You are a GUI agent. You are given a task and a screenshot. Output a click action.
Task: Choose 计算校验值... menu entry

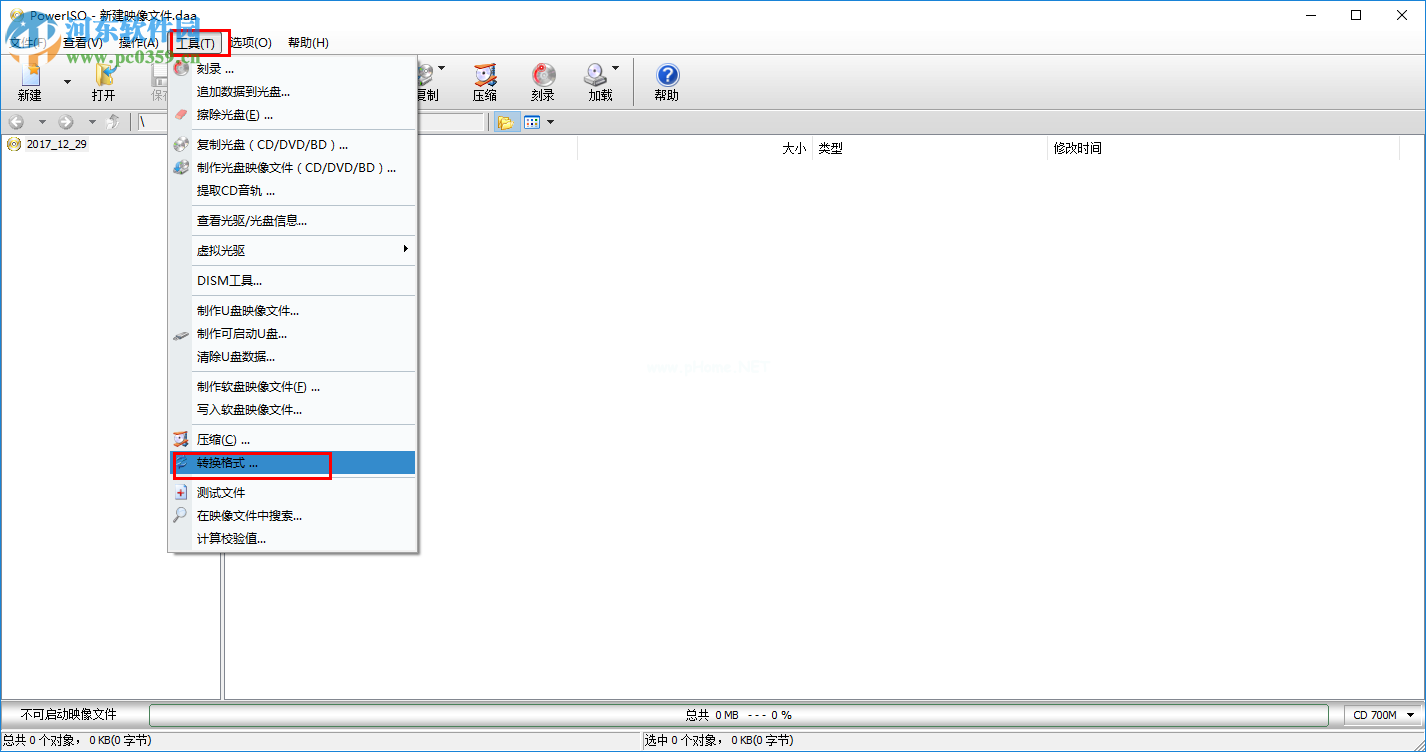point(292,539)
